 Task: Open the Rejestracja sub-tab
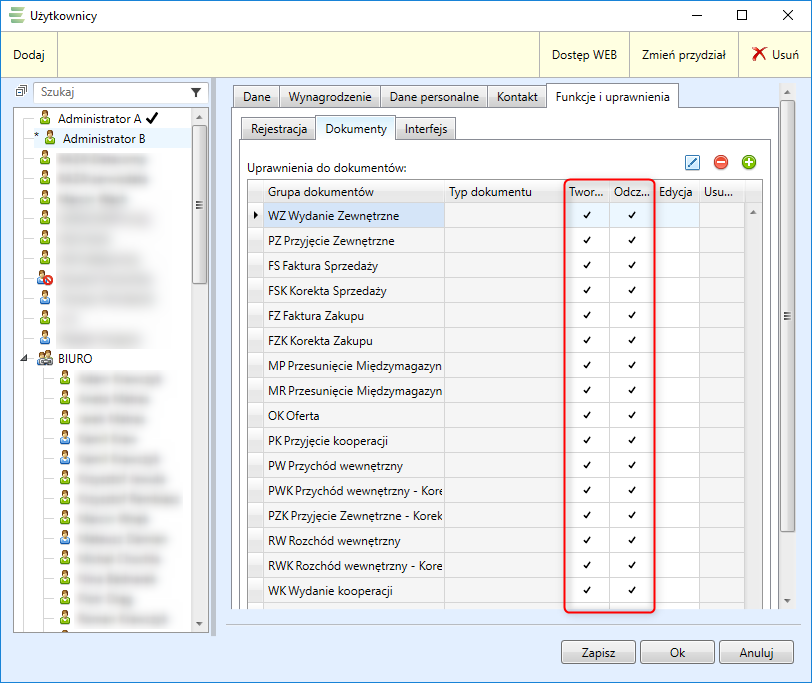(x=278, y=129)
